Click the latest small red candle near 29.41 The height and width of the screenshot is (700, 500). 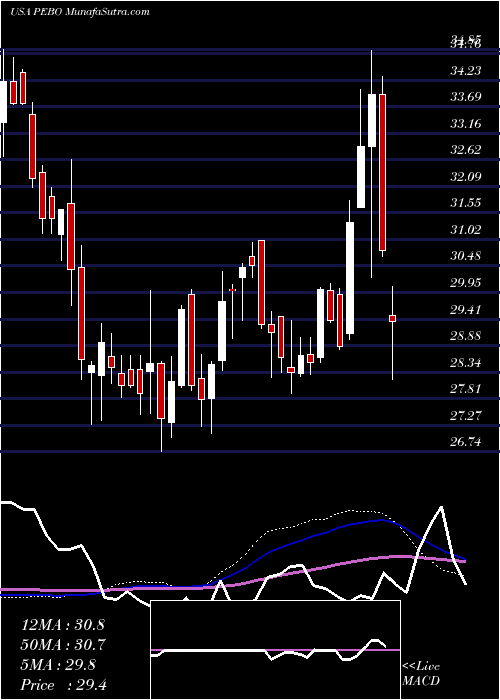pos(392,318)
